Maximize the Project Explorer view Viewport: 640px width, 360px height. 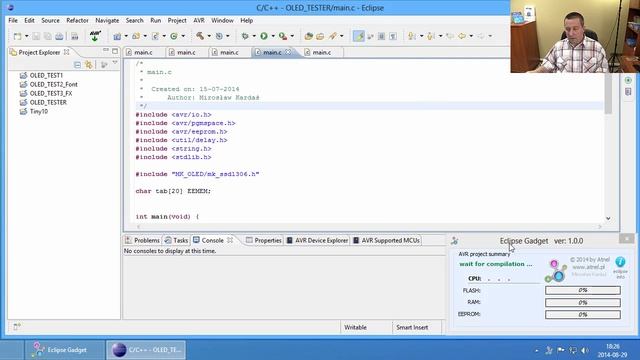pyautogui.click(x=115, y=51)
